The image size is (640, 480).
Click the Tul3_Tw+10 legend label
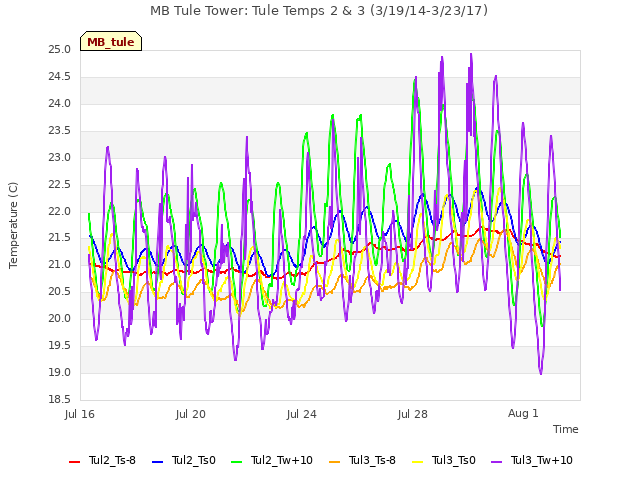(542, 460)
